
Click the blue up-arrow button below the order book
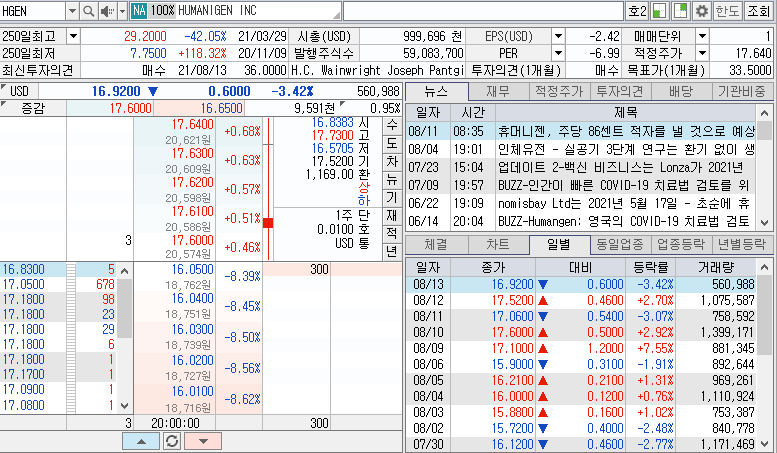pos(141,441)
